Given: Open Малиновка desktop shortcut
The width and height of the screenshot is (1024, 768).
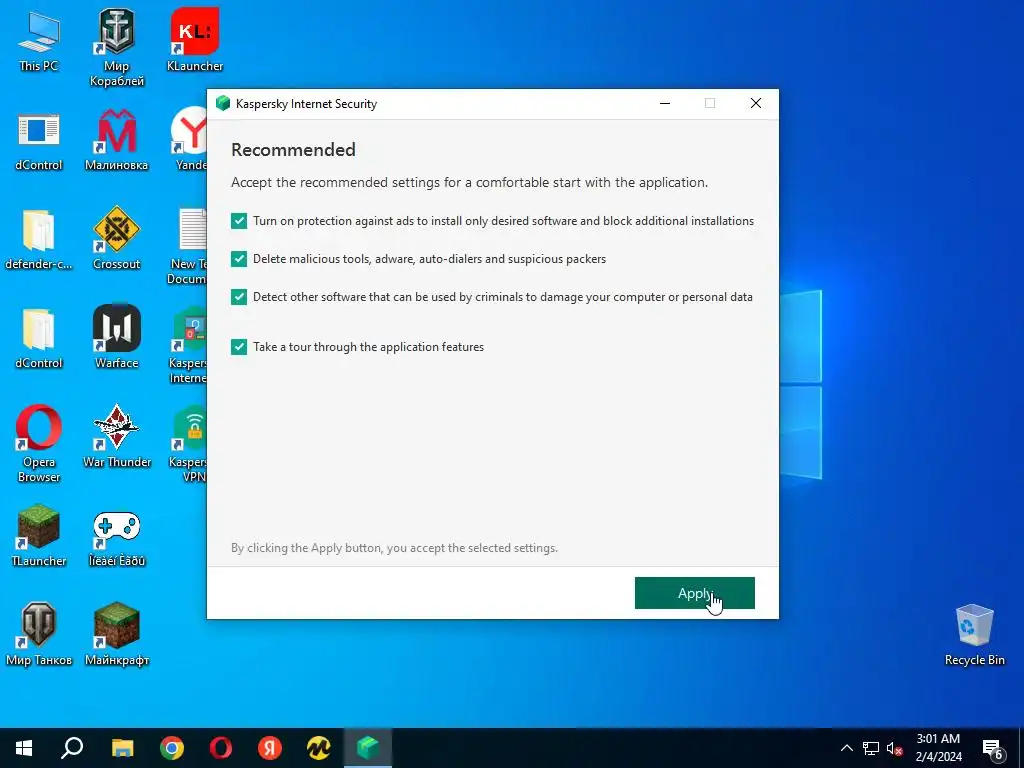Looking at the screenshot, I should pos(116,140).
